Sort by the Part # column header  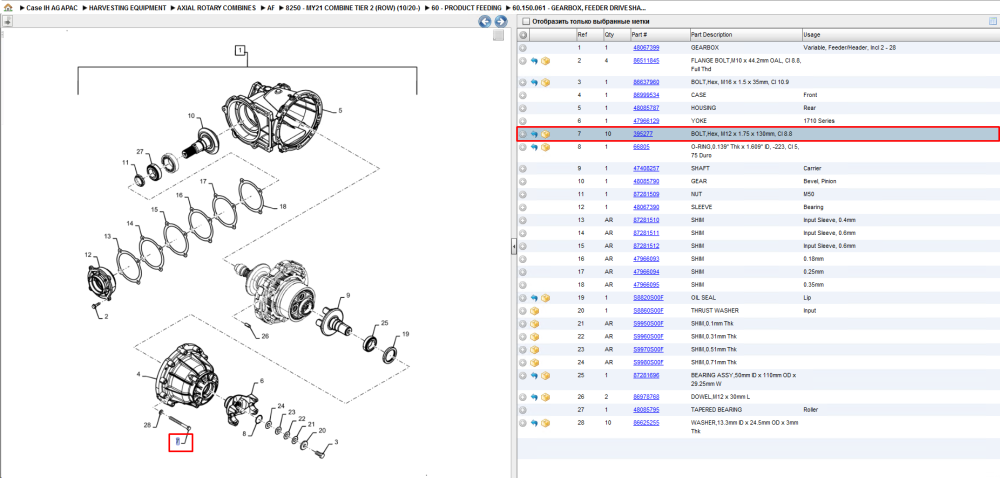coord(659,34)
